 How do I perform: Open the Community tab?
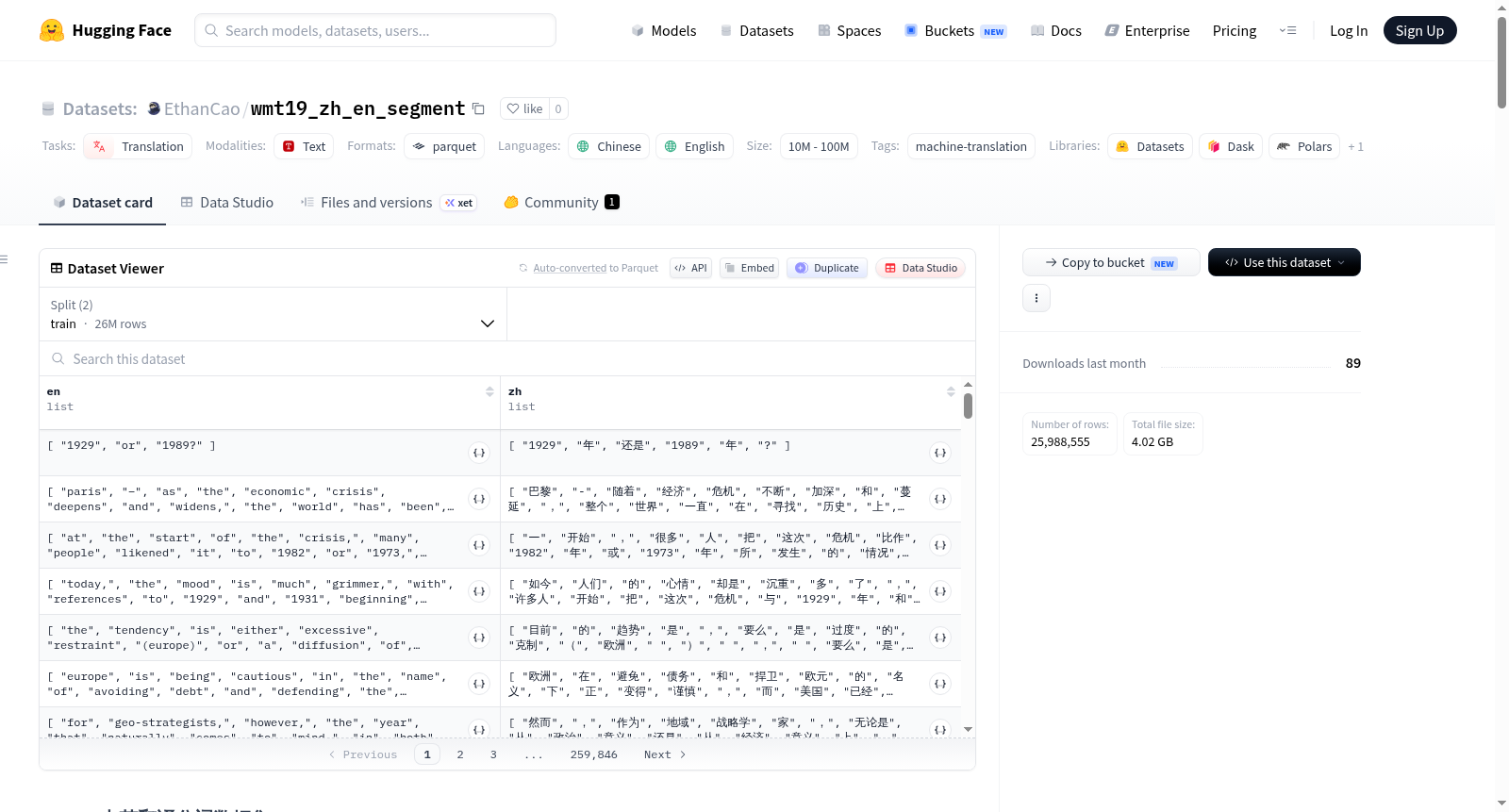(562, 203)
